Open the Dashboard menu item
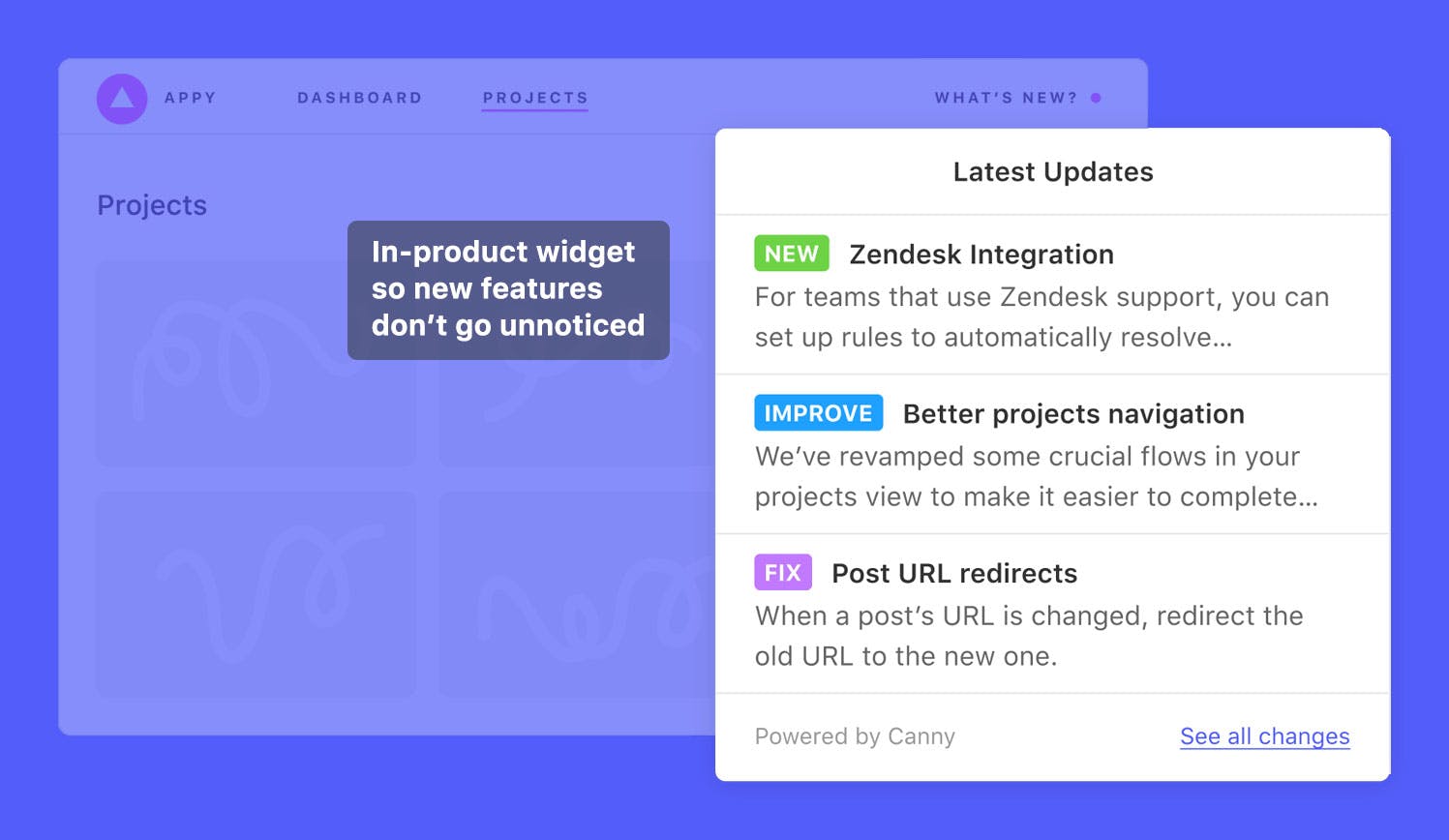The height and width of the screenshot is (840, 1449). pyautogui.click(x=360, y=98)
